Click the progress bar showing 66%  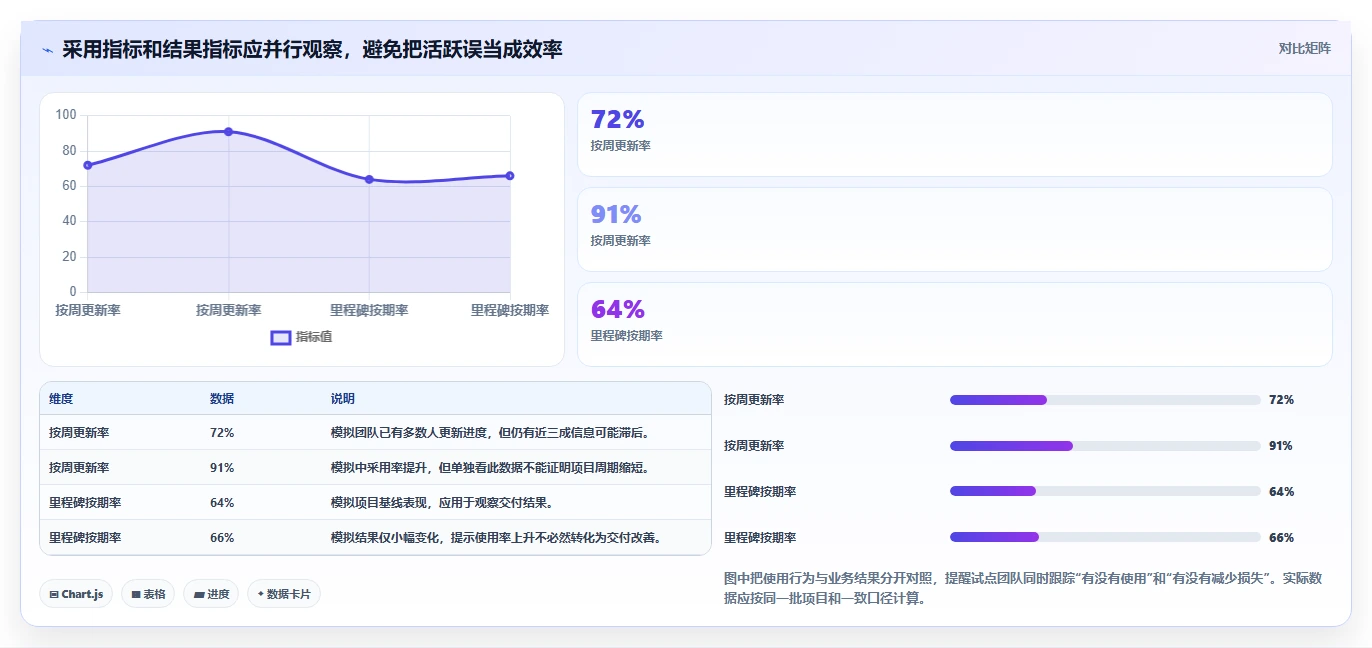point(1105,537)
